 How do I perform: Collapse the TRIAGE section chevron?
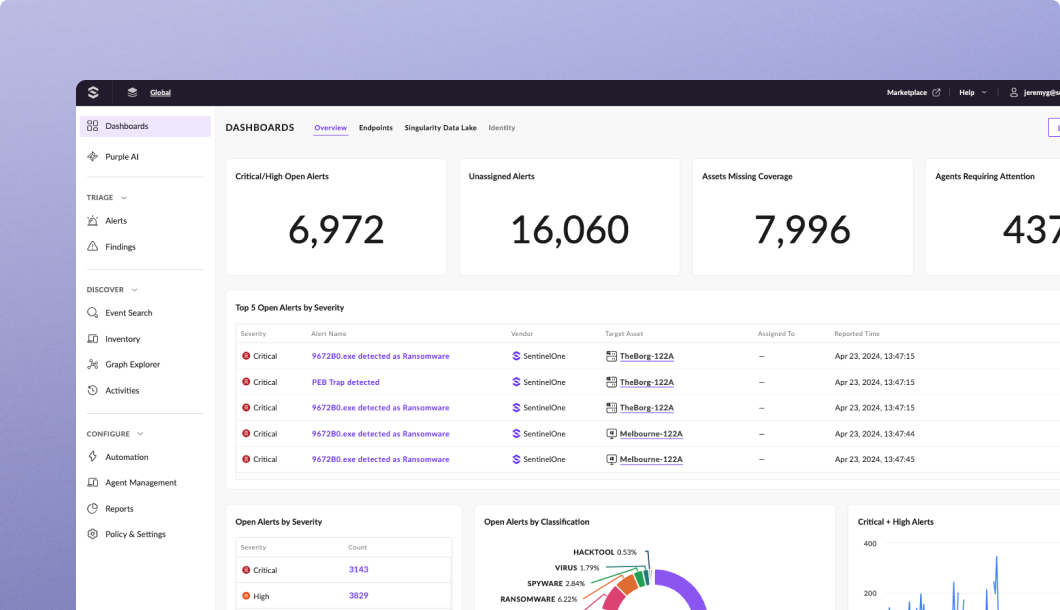[124, 198]
